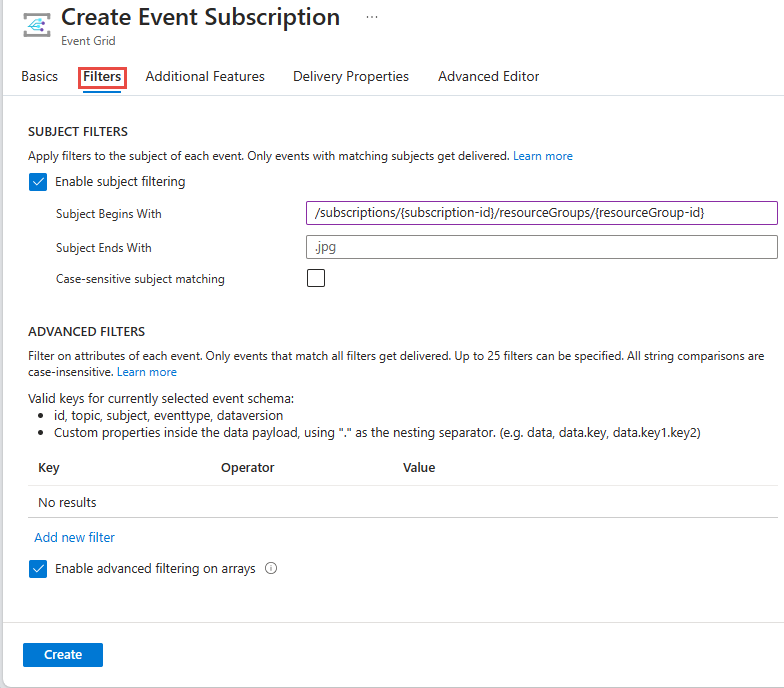Click the Subject Ends With input
Screen dimensions: 784x688
(542, 247)
